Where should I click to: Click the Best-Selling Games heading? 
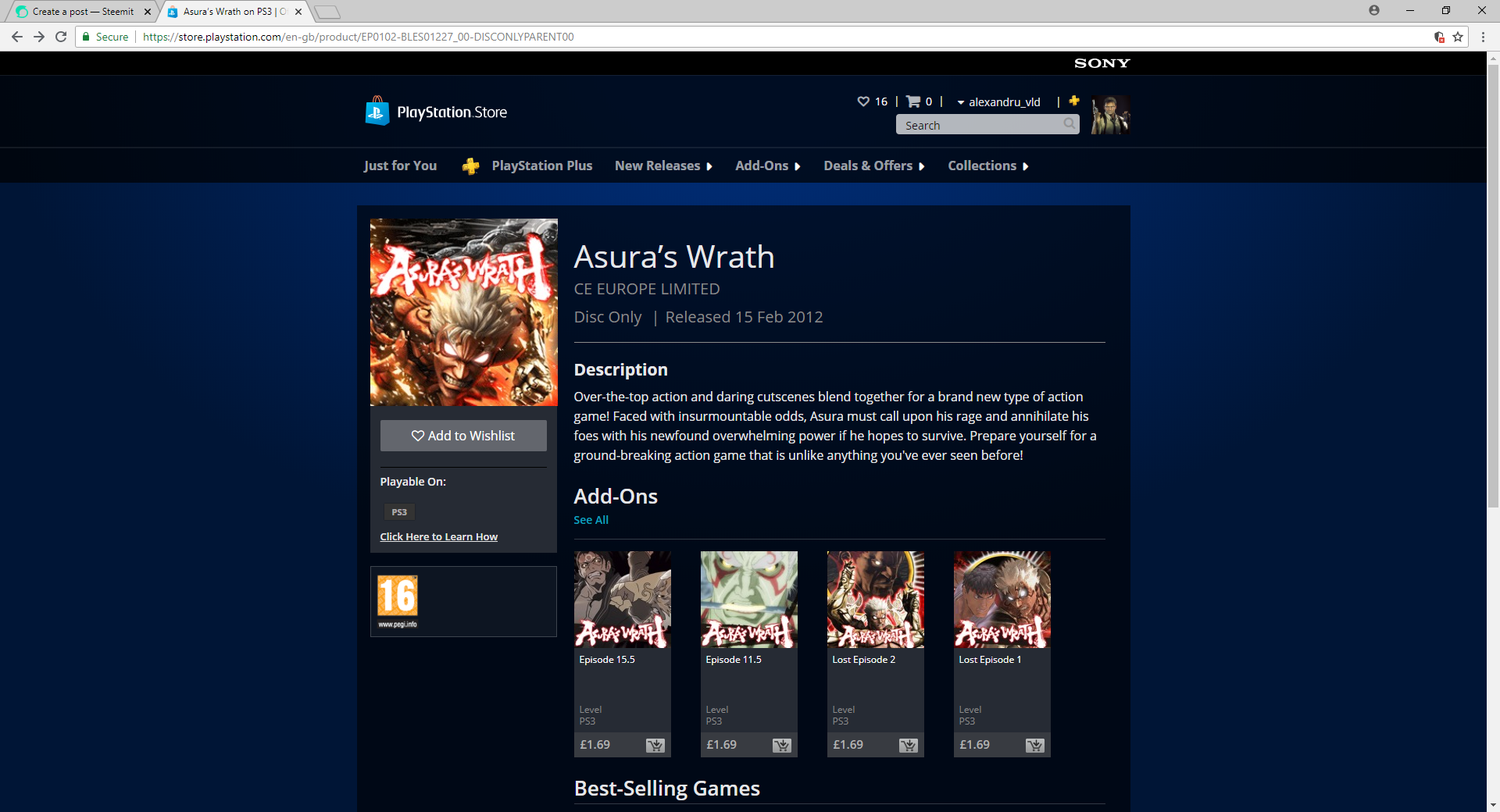coord(666,789)
